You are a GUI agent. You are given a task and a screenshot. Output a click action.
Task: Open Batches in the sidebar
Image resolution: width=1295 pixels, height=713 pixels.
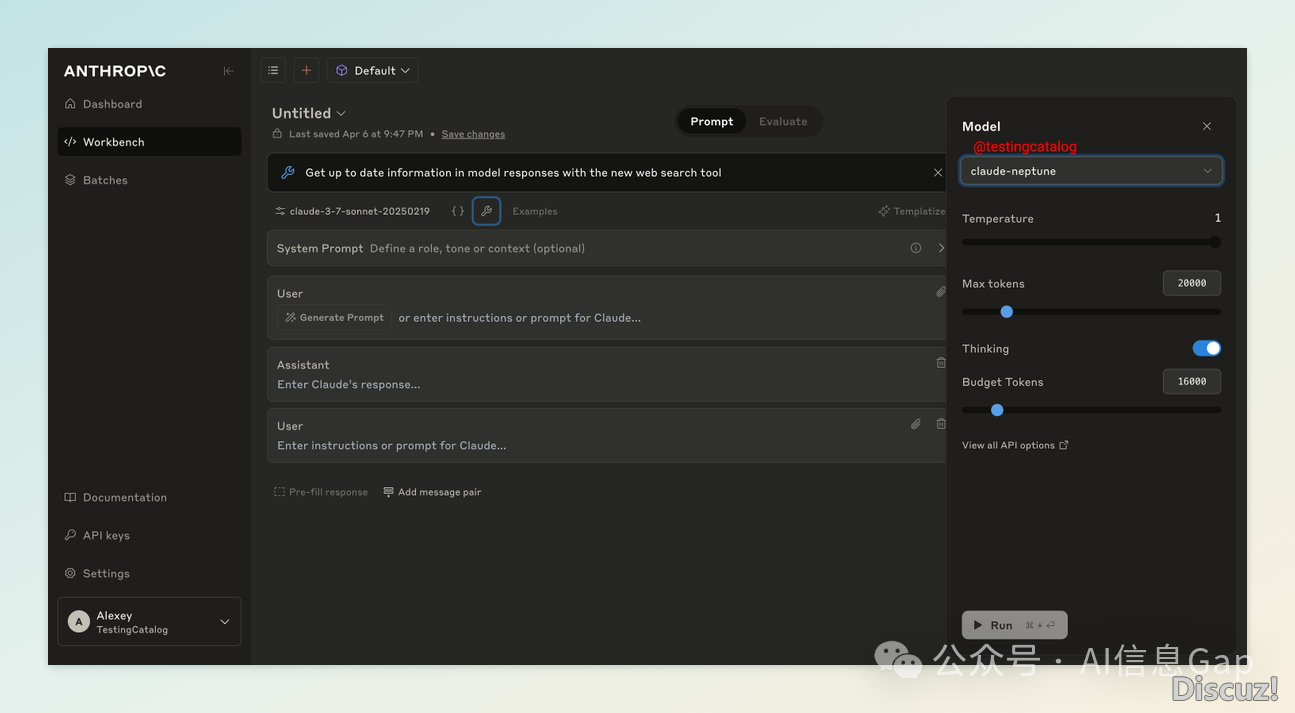[105, 180]
